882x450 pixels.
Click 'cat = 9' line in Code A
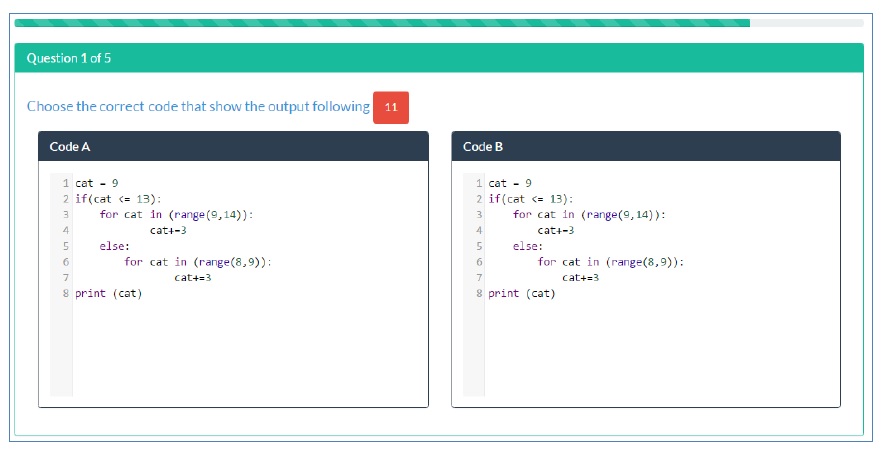[x=97, y=183]
